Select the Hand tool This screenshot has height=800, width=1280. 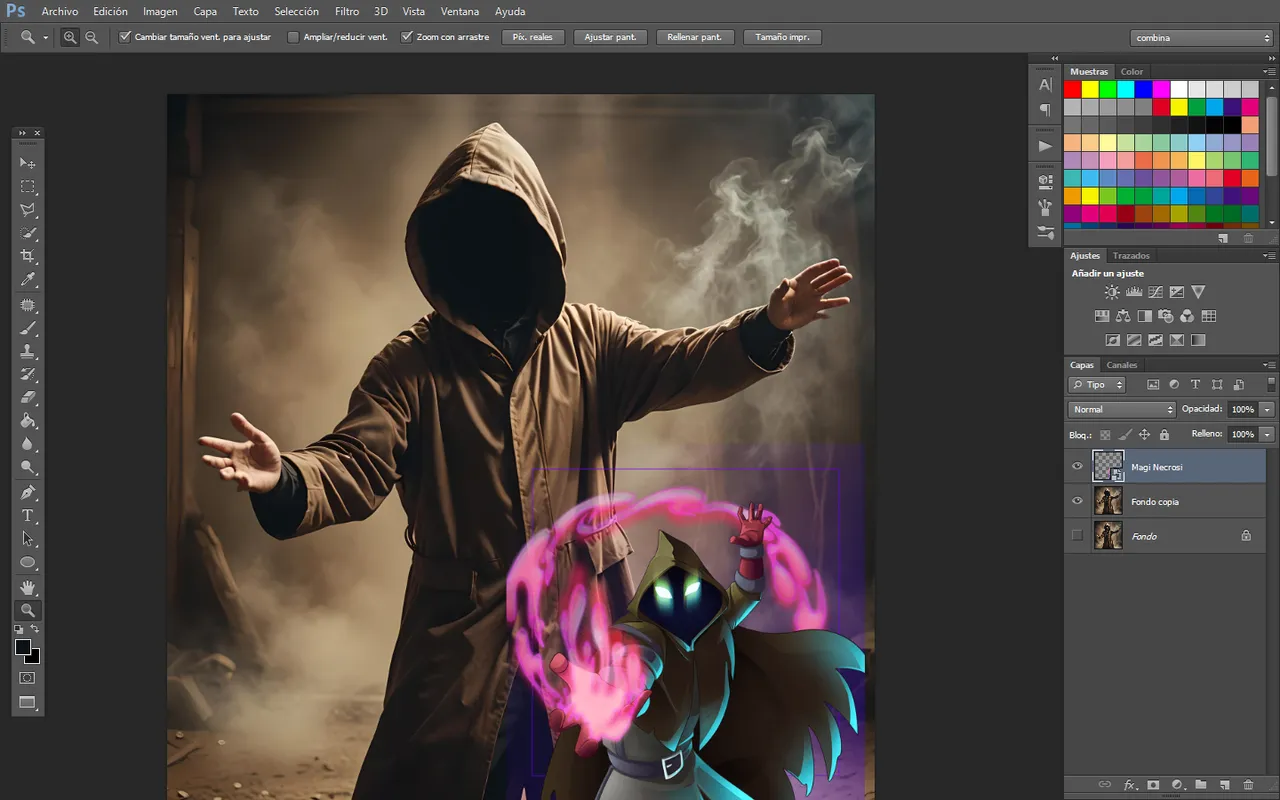[28, 587]
